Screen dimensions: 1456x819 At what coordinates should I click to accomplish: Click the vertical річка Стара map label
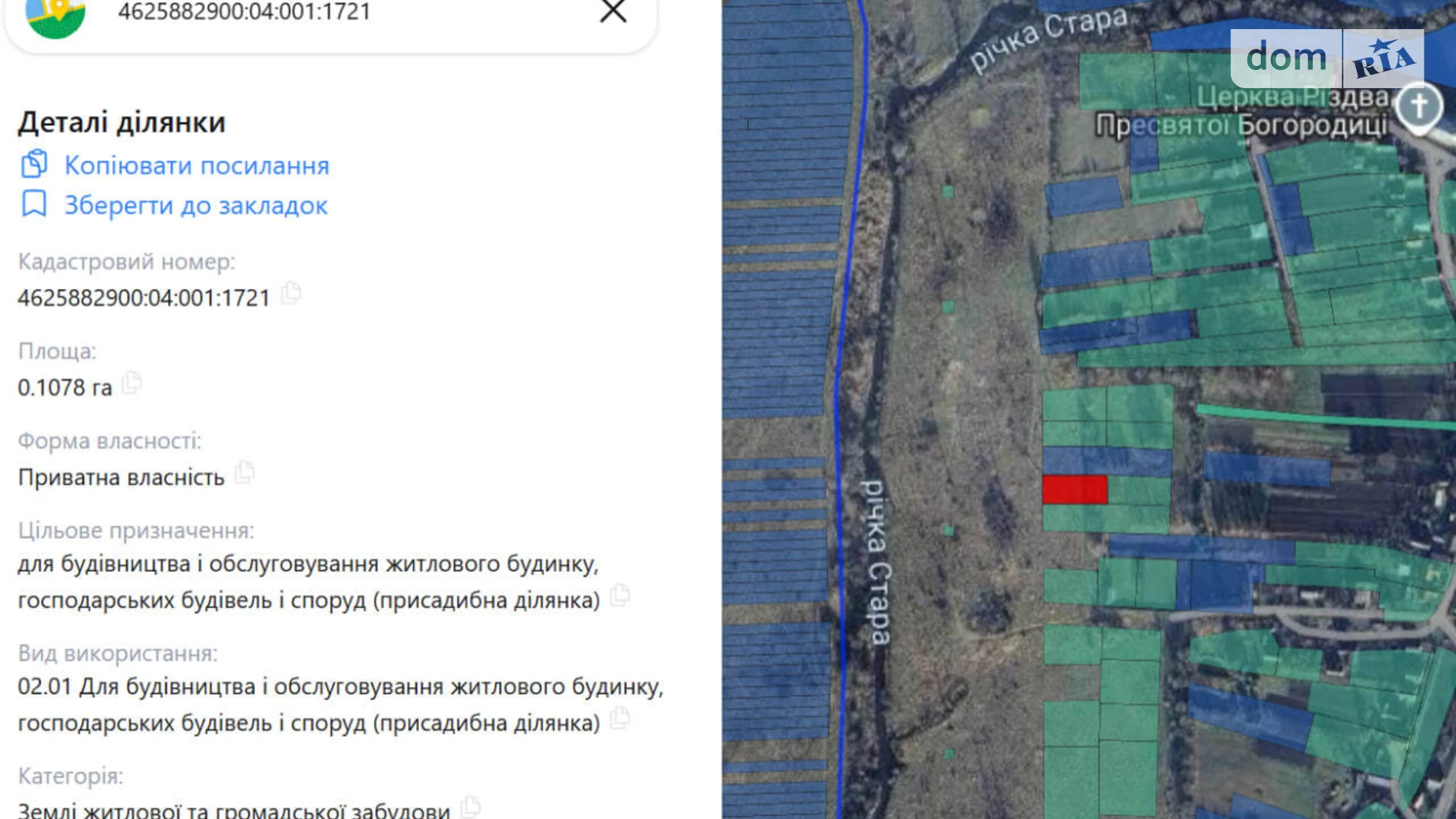pyautogui.click(x=877, y=562)
